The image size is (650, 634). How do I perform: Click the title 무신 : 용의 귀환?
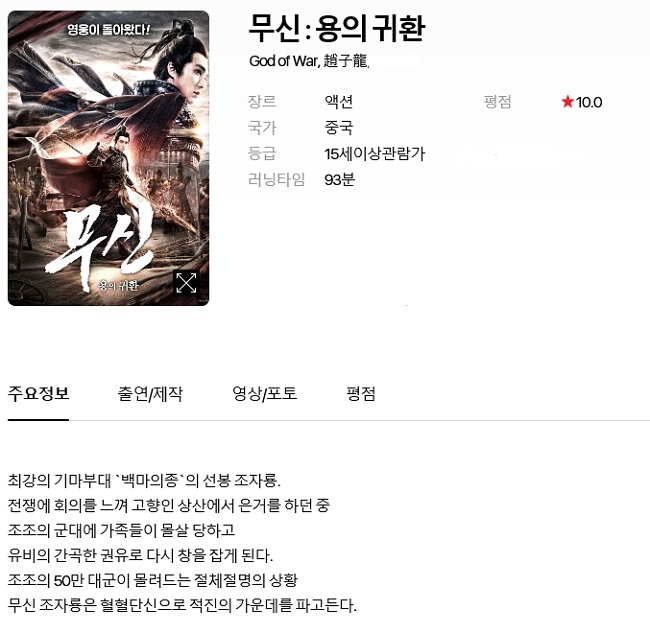(x=337, y=28)
